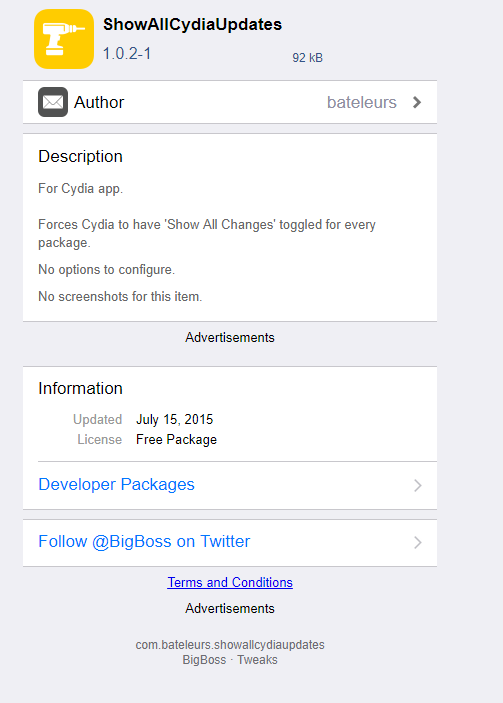Open Developer Packages link
The height and width of the screenshot is (703, 503).
(x=117, y=484)
